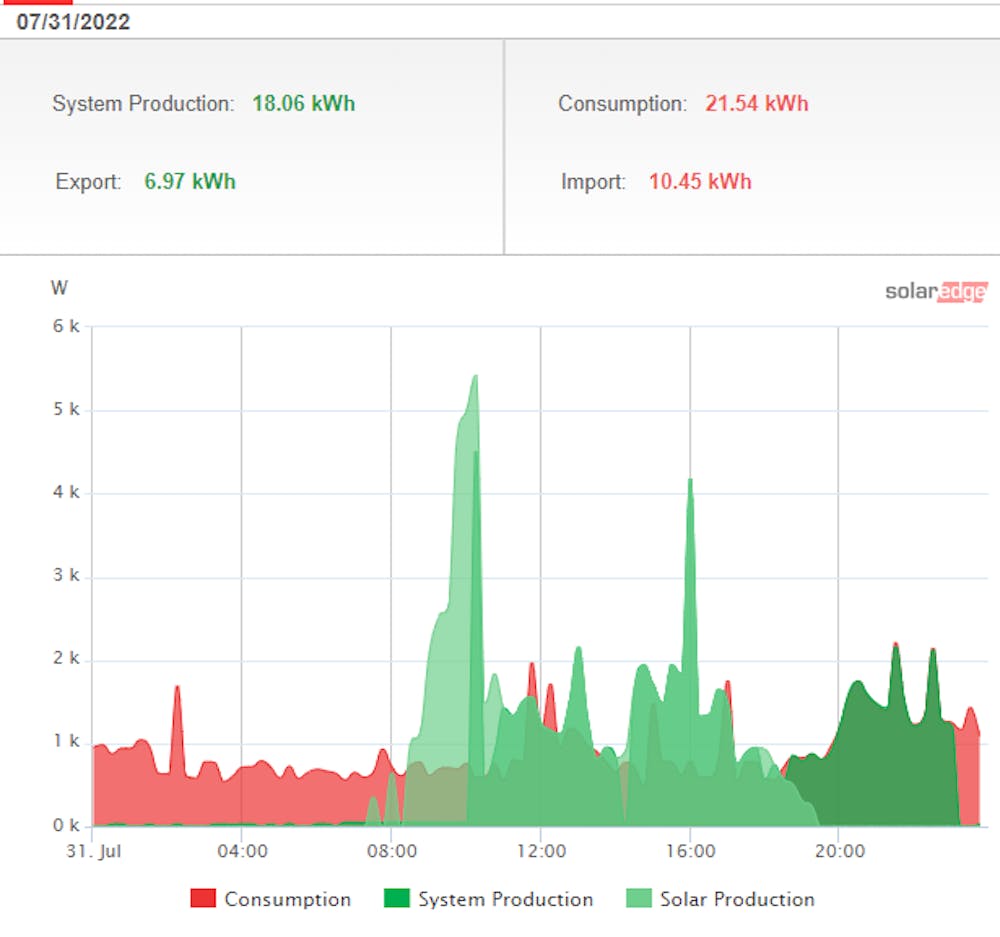Click the red Consumption legend swatch
Image resolution: width=1000 pixels, height=937 pixels.
[x=203, y=898]
